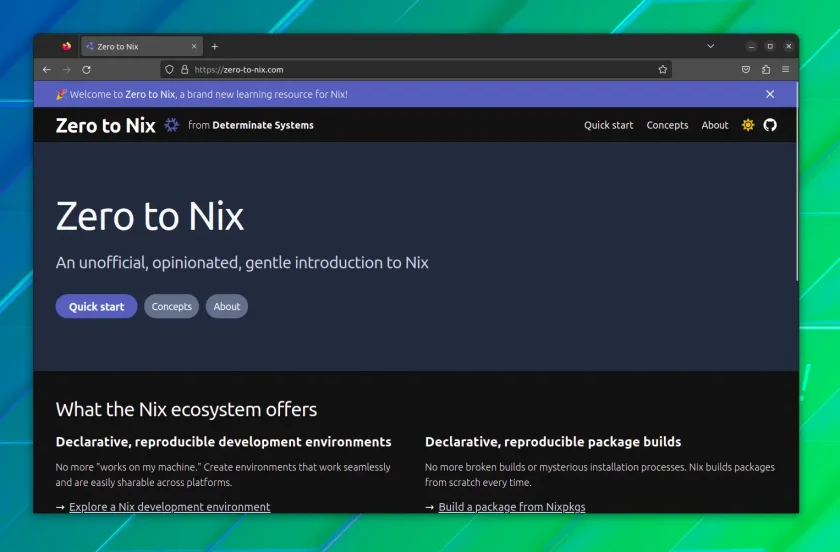The width and height of the screenshot is (840, 552).
Task: Dismiss the welcome announcement banner
Action: [x=770, y=94]
